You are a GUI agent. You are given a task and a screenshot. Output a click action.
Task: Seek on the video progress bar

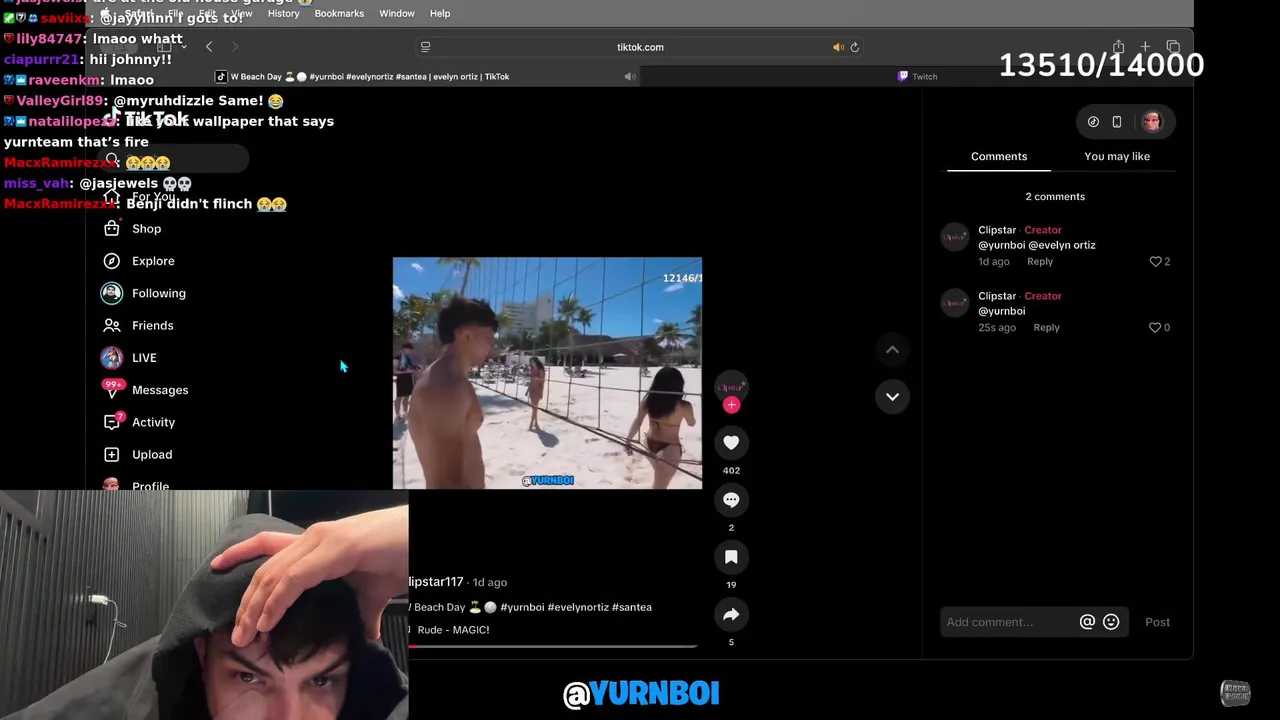[x=552, y=646]
